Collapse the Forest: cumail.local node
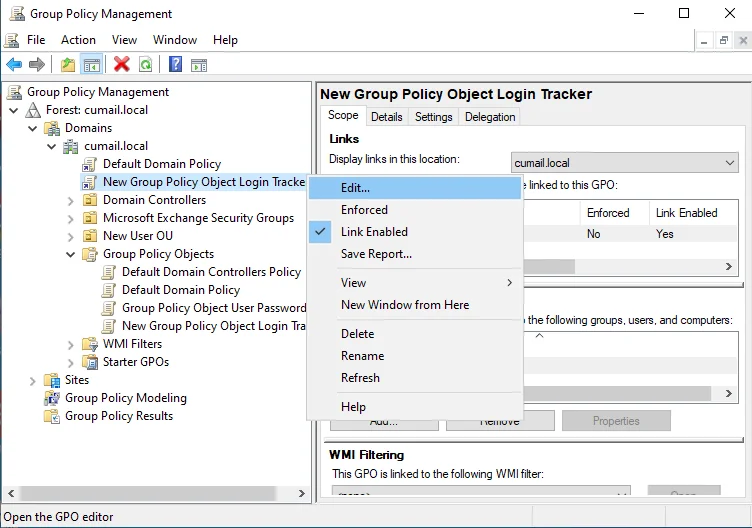 [x=14, y=110]
